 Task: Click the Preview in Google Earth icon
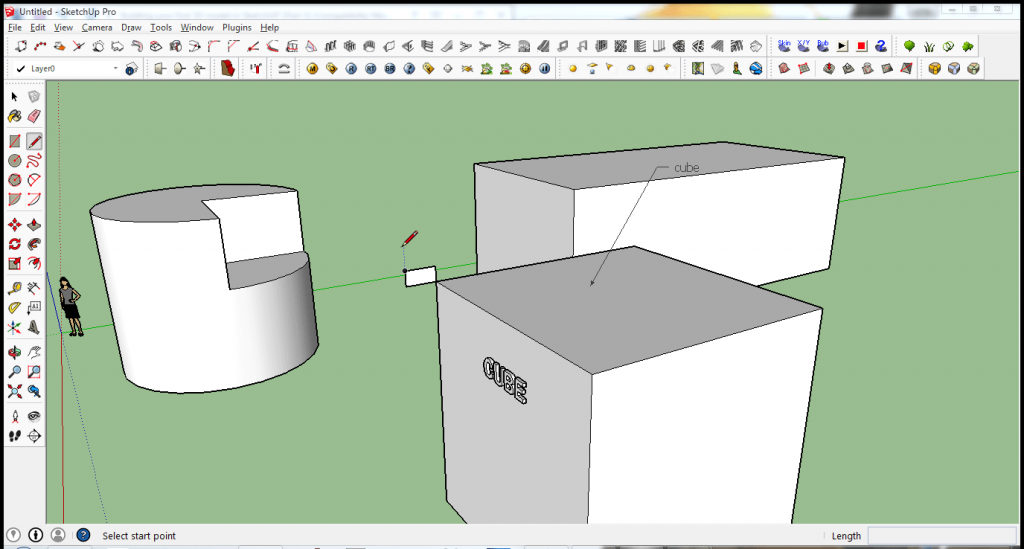tap(756, 69)
